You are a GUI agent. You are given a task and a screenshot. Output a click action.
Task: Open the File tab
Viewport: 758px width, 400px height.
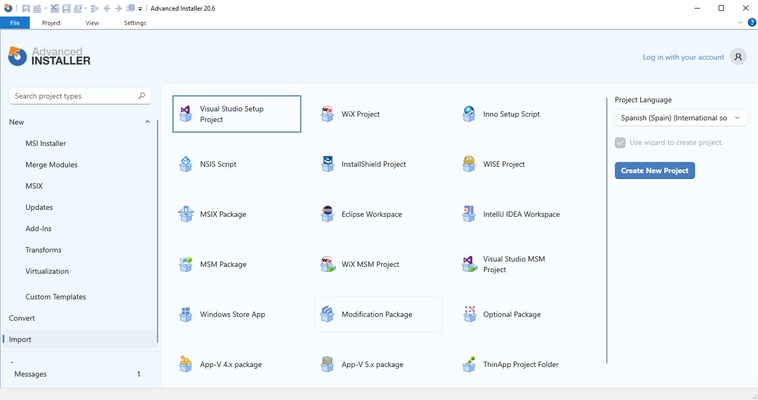(15, 23)
